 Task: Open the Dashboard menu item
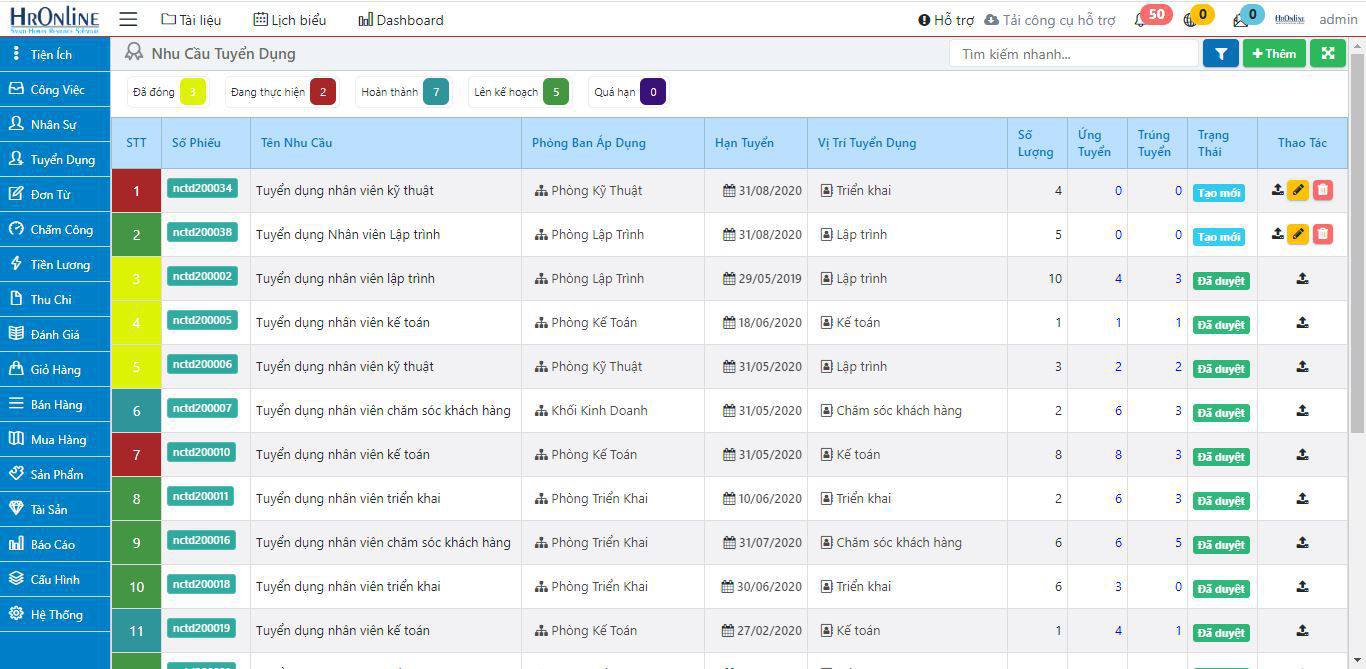399,19
